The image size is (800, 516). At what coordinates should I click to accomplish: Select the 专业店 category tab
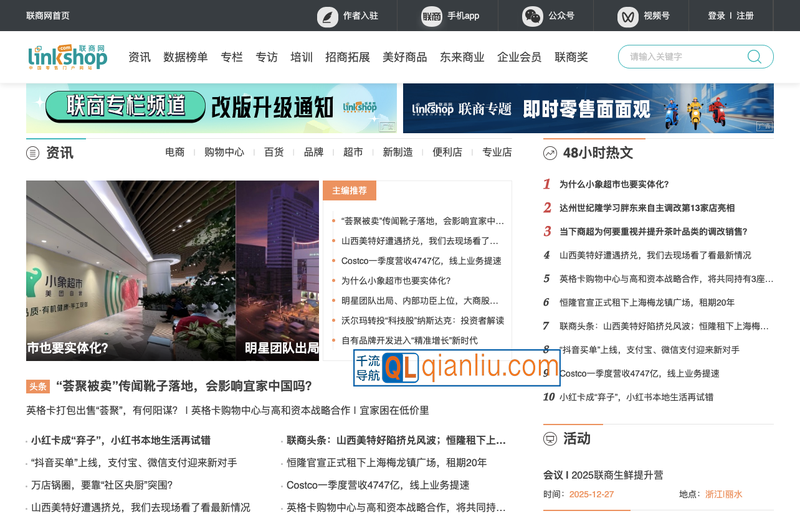point(497,152)
